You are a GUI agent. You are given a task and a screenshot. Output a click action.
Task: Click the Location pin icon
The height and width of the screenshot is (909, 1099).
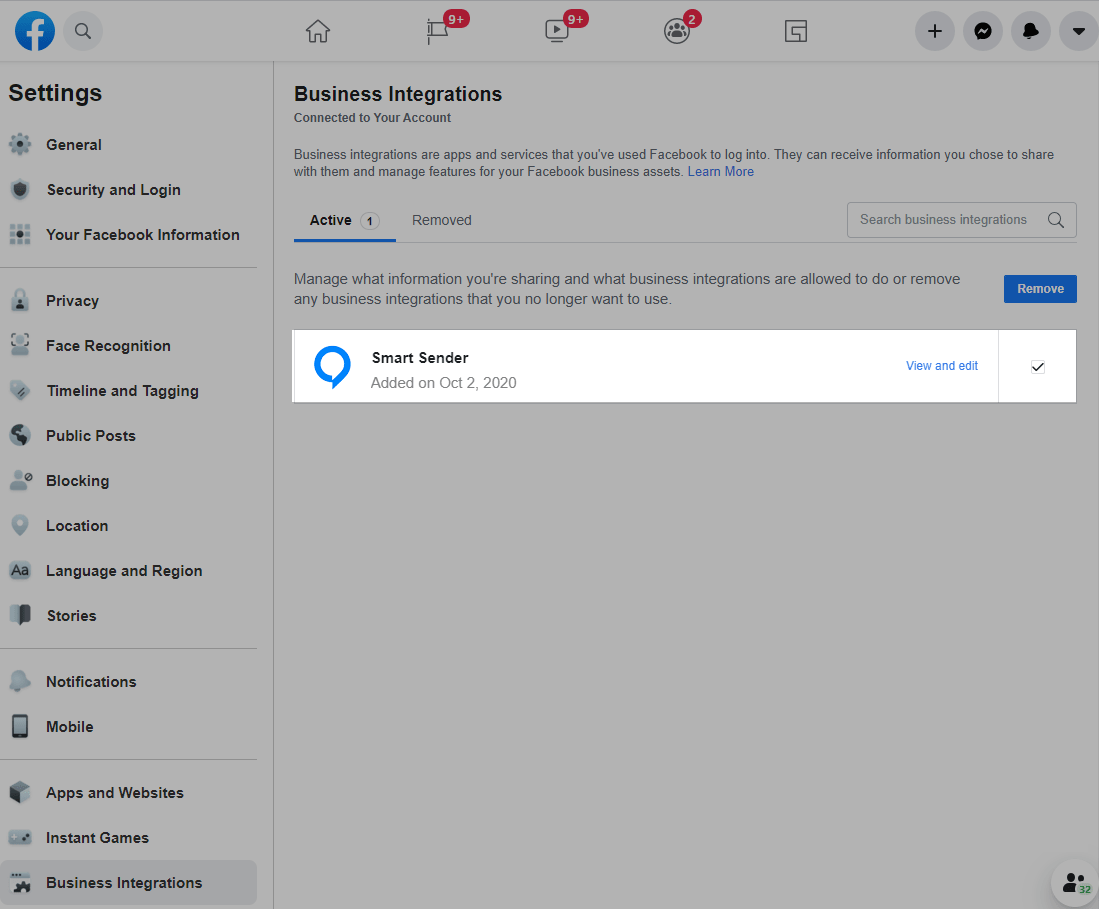point(20,525)
